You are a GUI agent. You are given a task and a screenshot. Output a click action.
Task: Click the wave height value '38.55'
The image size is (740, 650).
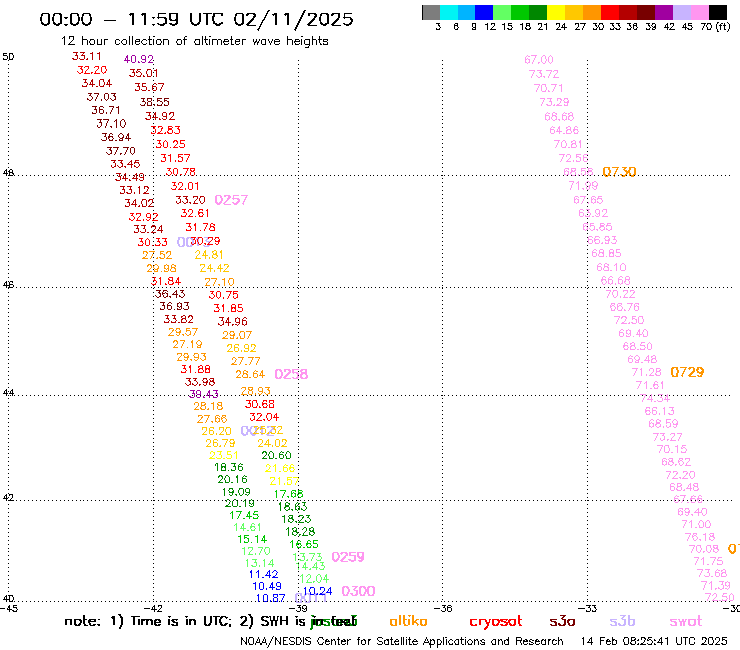coord(154,102)
